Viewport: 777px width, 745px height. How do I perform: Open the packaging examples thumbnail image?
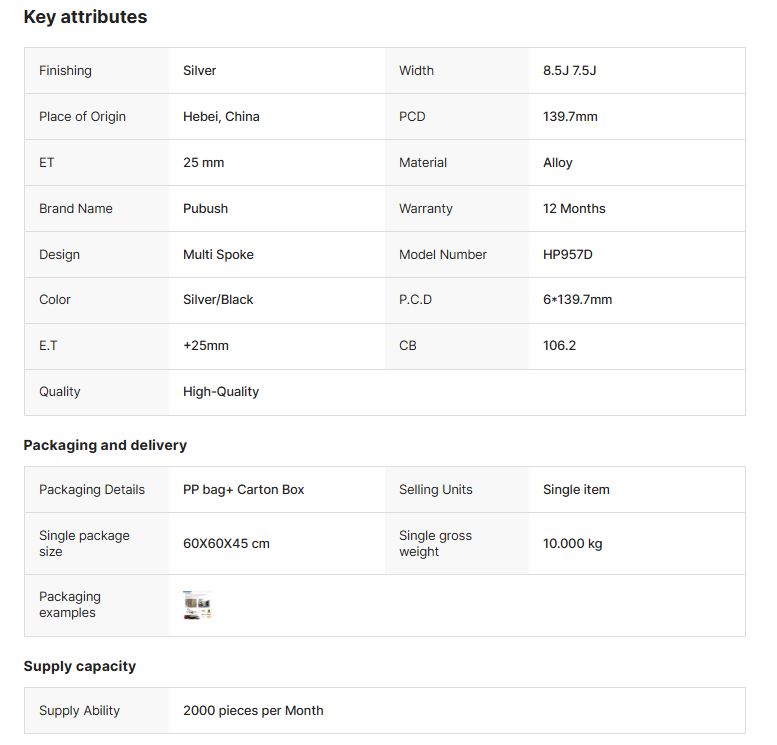197,605
